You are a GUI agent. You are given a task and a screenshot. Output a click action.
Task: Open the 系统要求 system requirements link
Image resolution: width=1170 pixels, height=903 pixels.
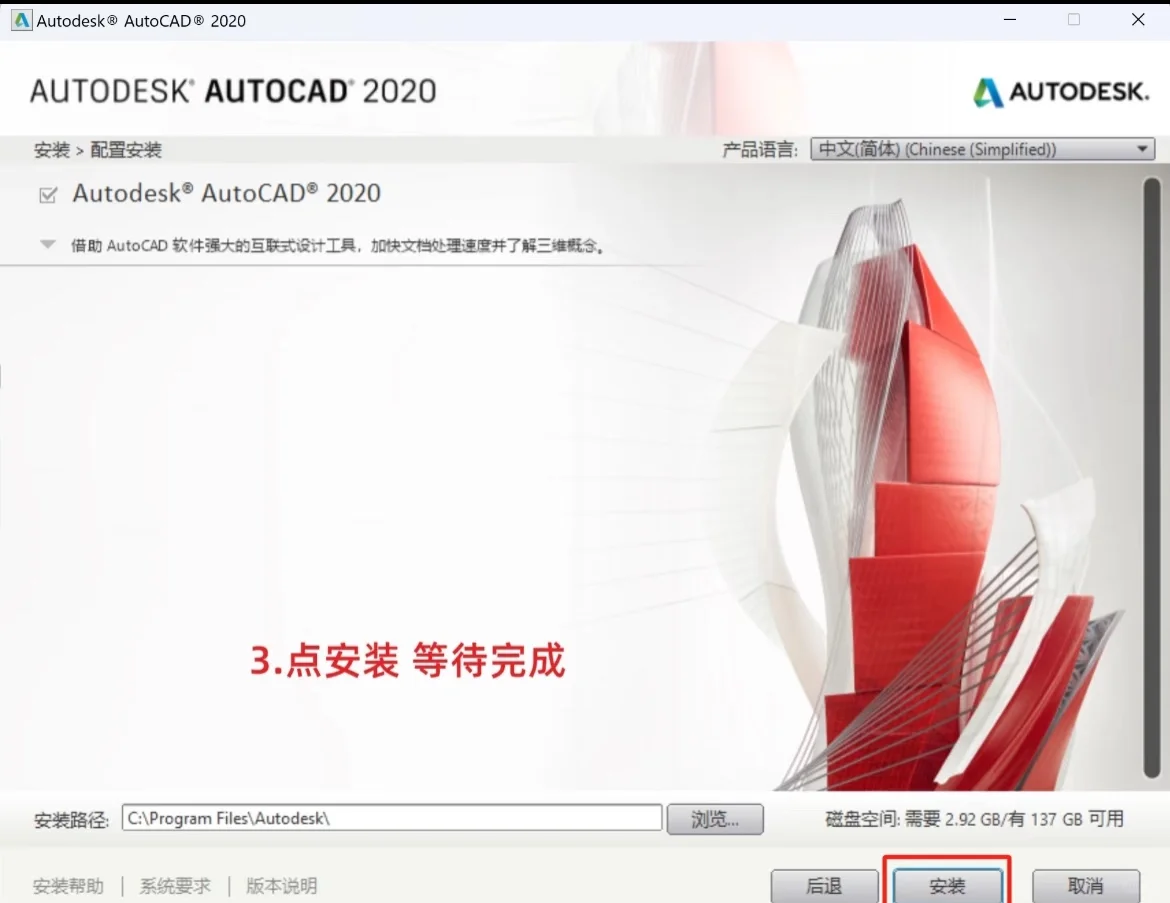tap(175, 885)
